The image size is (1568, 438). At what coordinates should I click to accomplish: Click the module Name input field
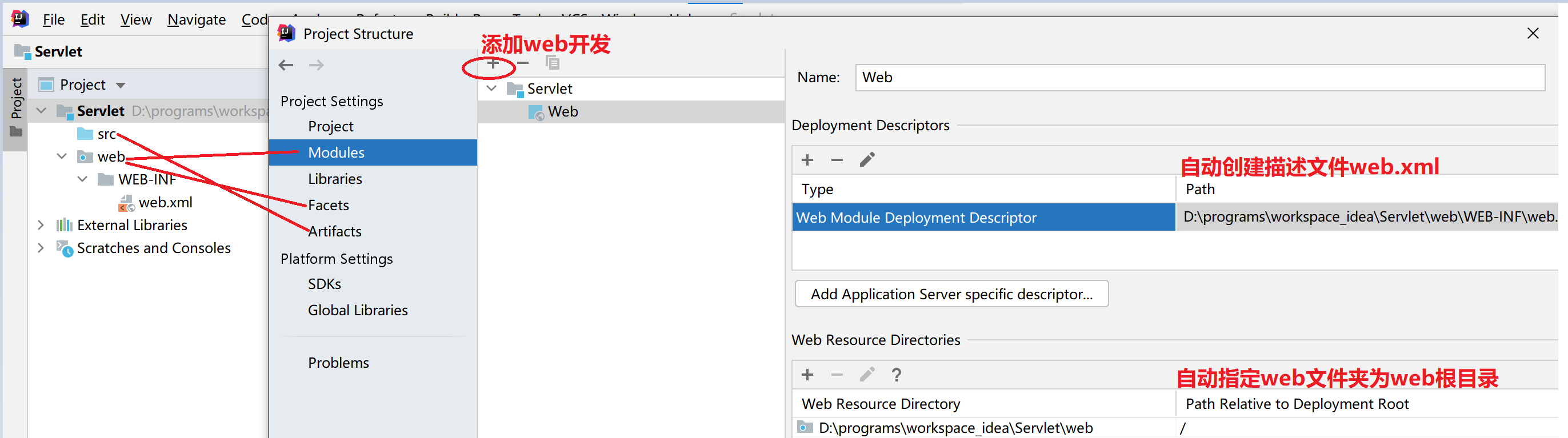click(x=1199, y=78)
